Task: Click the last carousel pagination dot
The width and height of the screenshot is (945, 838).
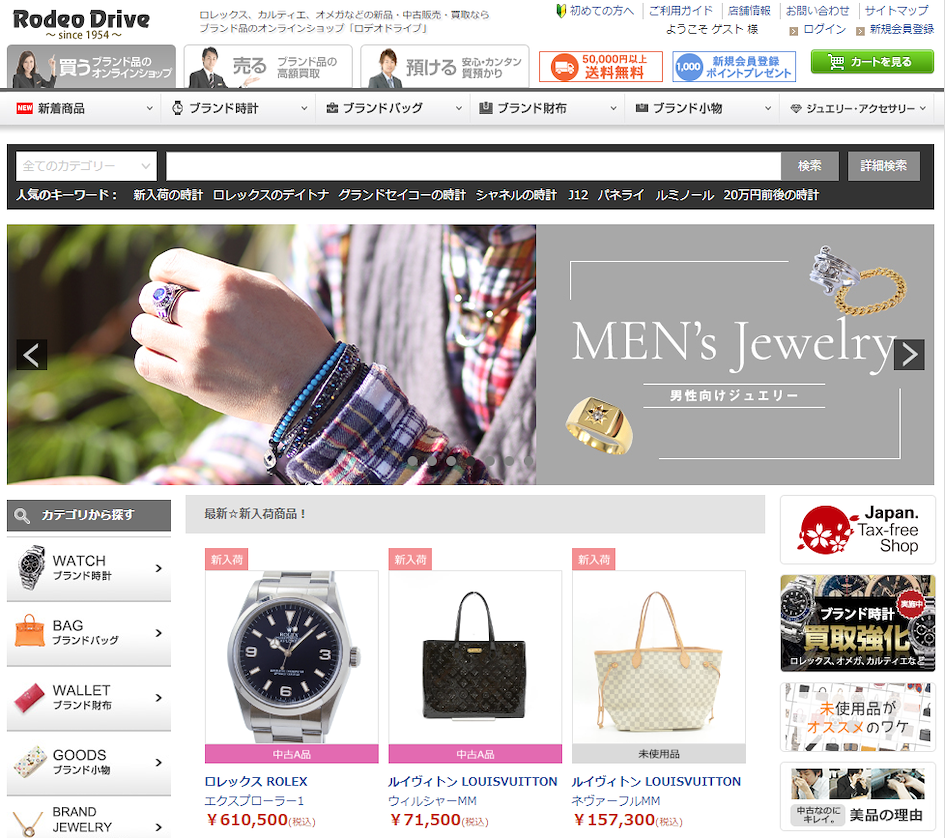Action: click(529, 461)
